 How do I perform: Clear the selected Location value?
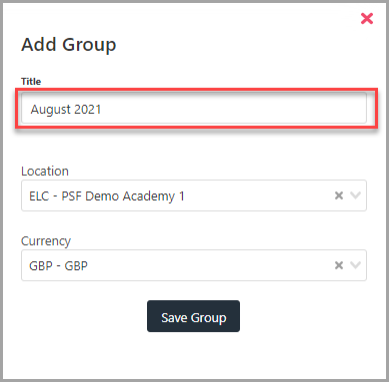(x=339, y=195)
